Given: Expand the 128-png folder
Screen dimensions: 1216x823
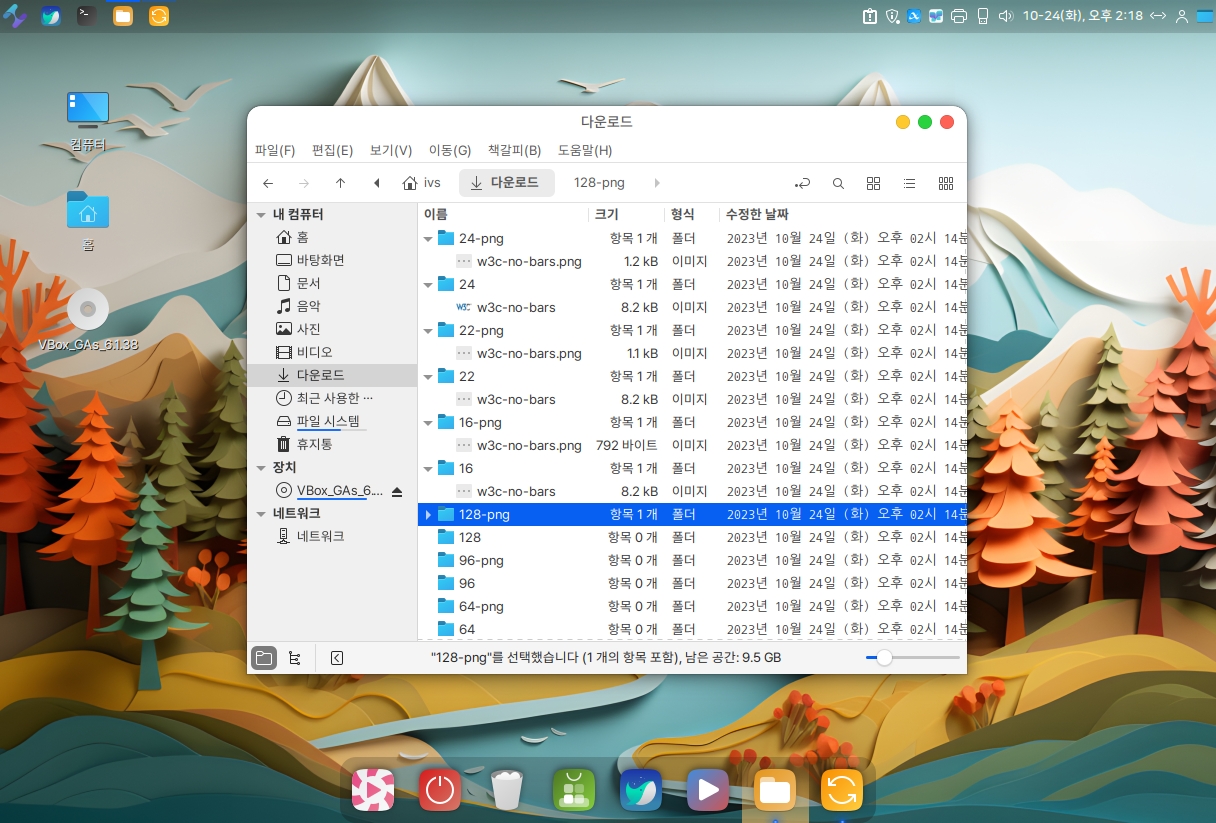Looking at the screenshot, I should 428,515.
